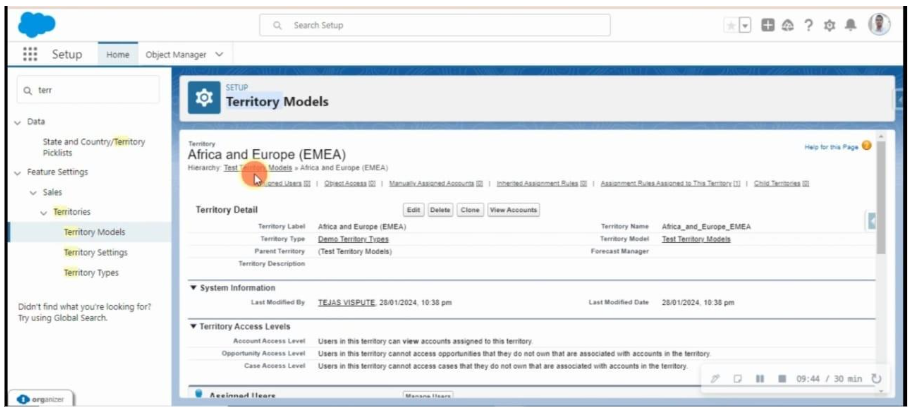
Task: Click the global actions plus icon
Action: 769,25
